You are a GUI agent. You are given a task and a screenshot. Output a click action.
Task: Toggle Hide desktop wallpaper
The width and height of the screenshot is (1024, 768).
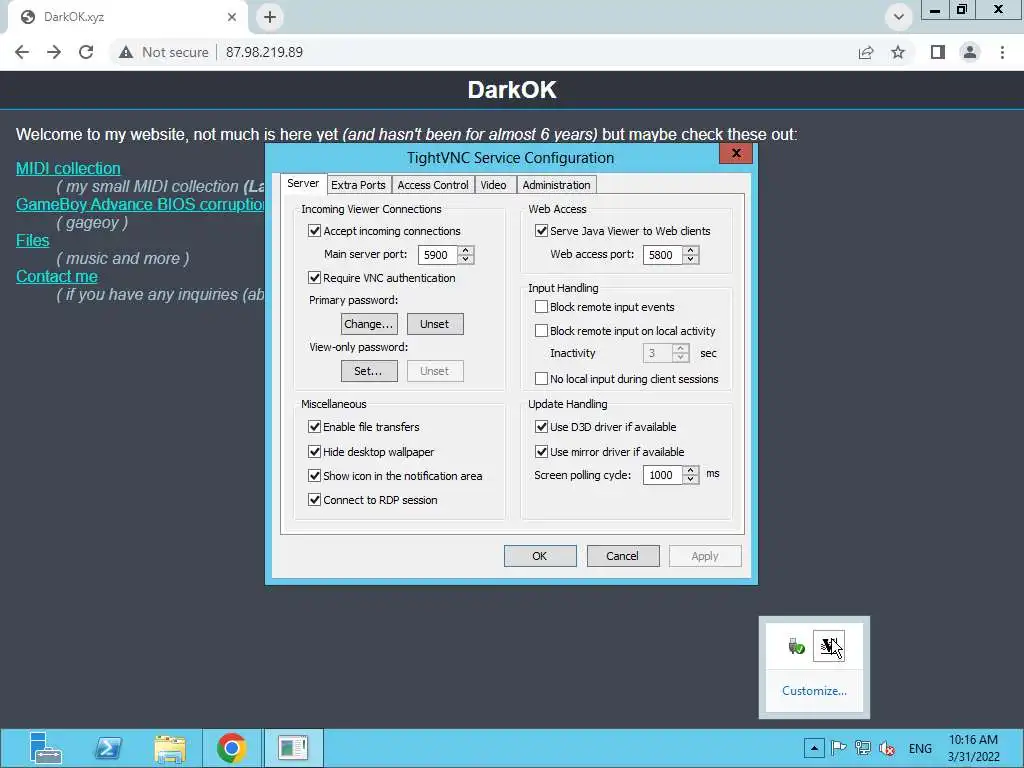coord(315,452)
